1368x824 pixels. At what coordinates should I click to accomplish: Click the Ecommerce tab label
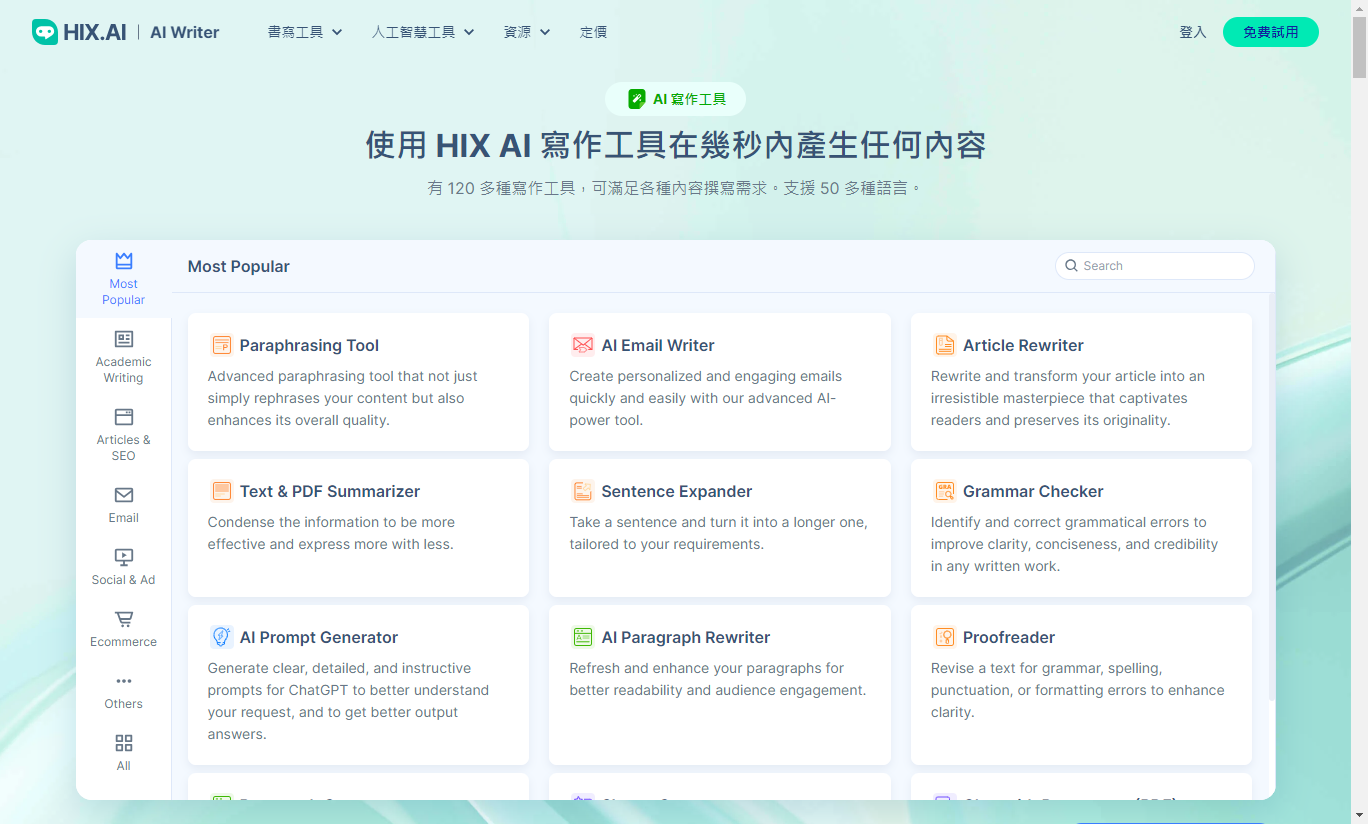click(124, 642)
